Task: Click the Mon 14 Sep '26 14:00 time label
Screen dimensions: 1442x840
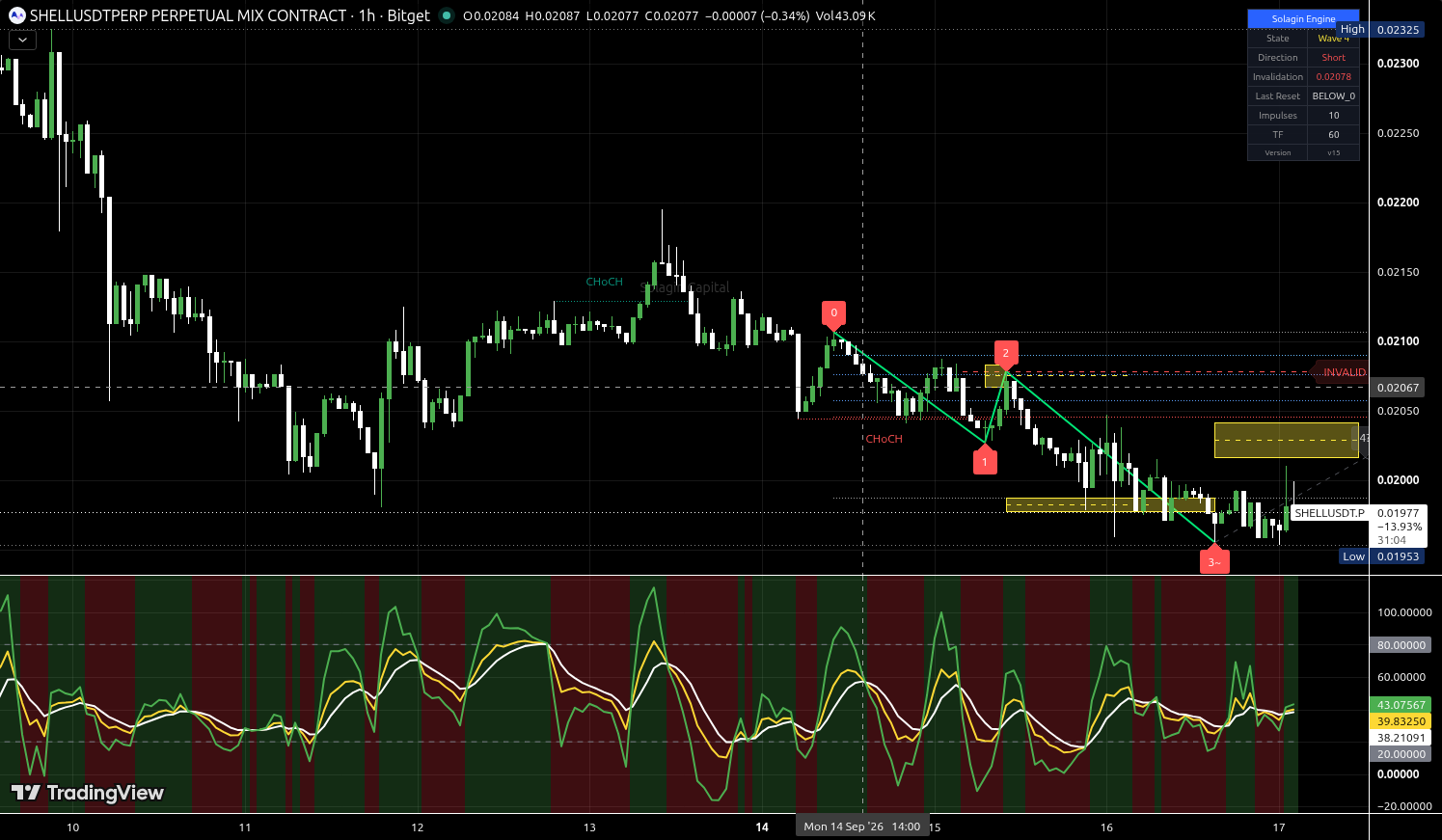Action: 862,826
